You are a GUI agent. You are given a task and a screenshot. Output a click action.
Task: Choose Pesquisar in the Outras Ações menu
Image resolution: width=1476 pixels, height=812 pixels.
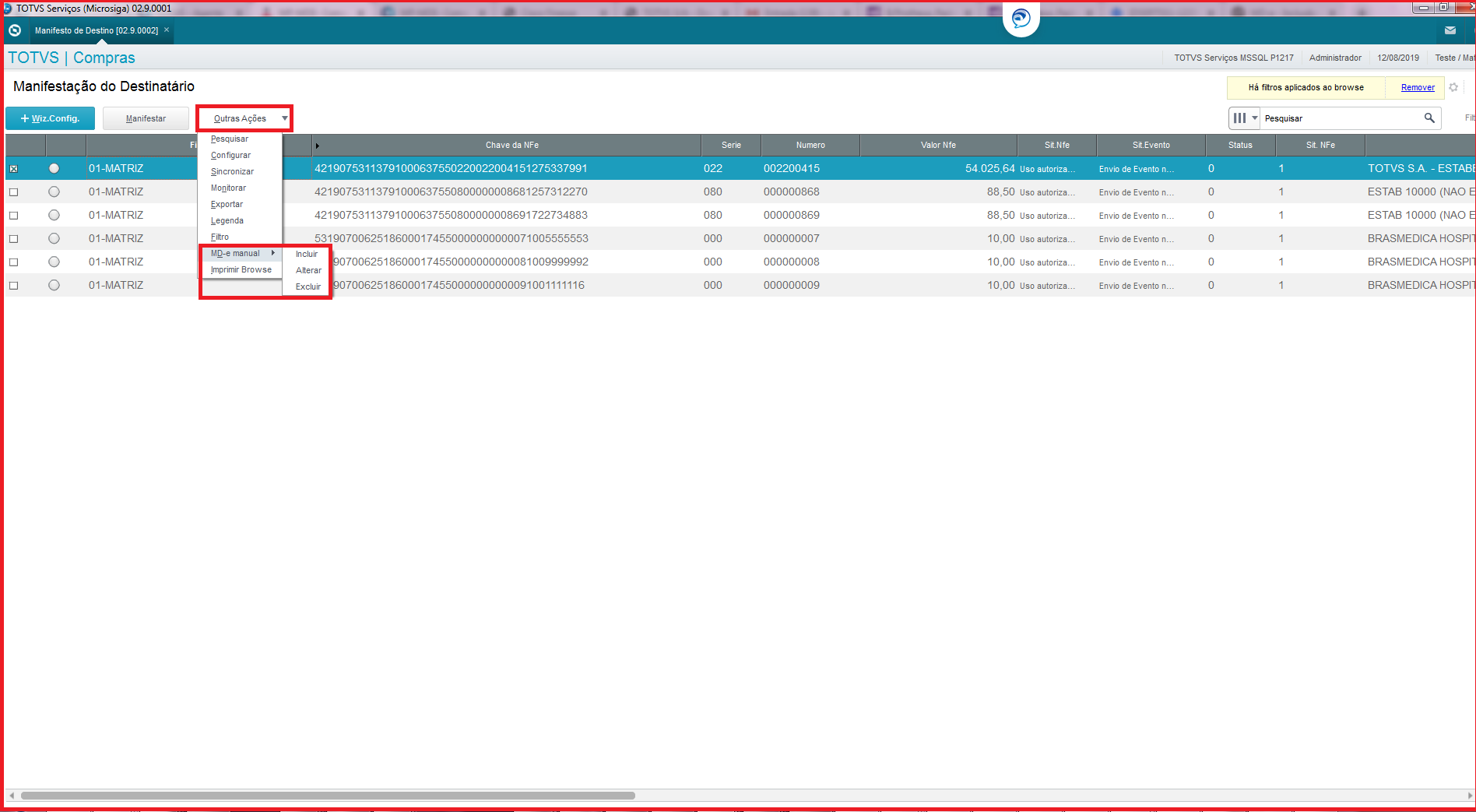[230, 139]
